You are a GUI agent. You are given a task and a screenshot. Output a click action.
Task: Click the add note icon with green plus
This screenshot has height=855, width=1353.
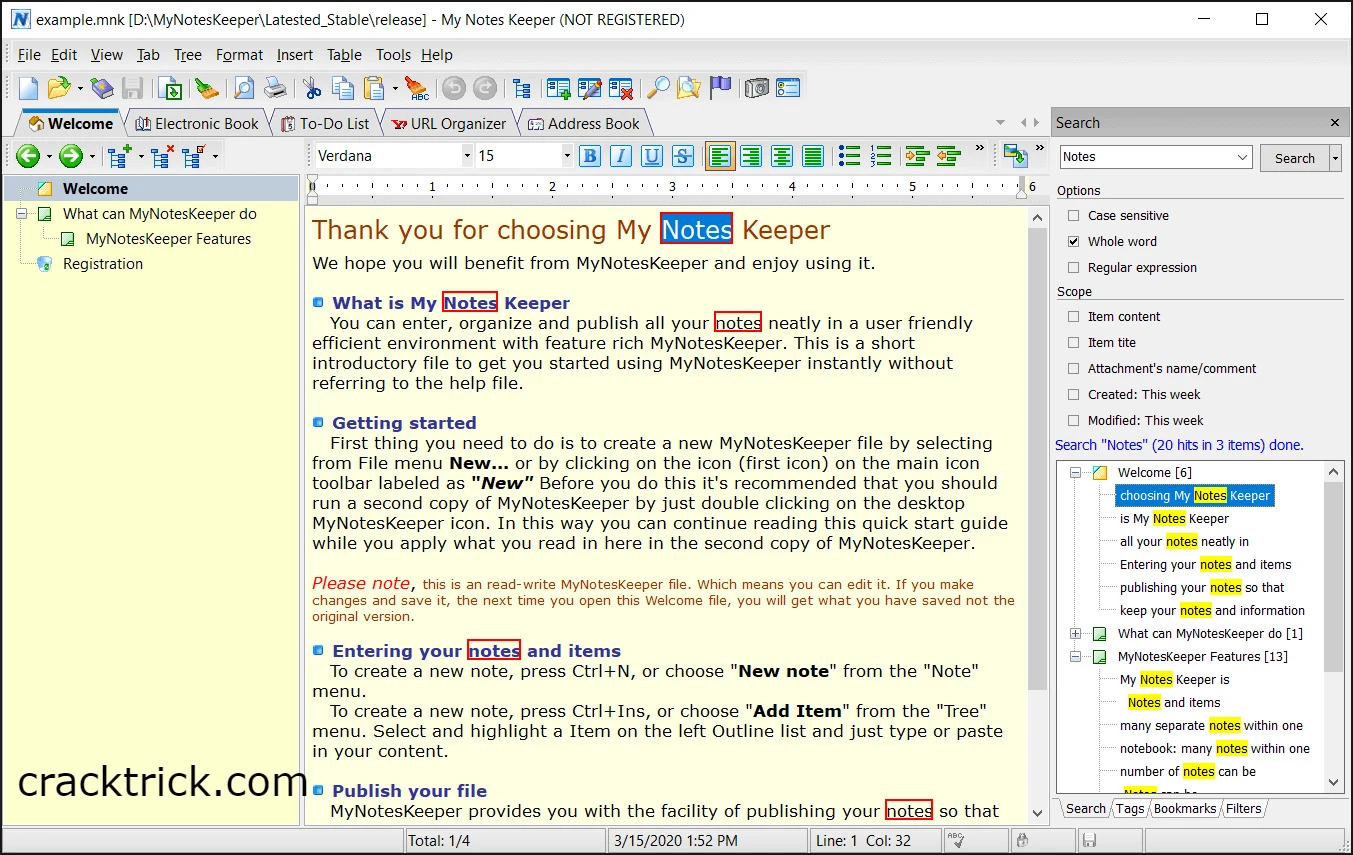pyautogui.click(x=558, y=88)
